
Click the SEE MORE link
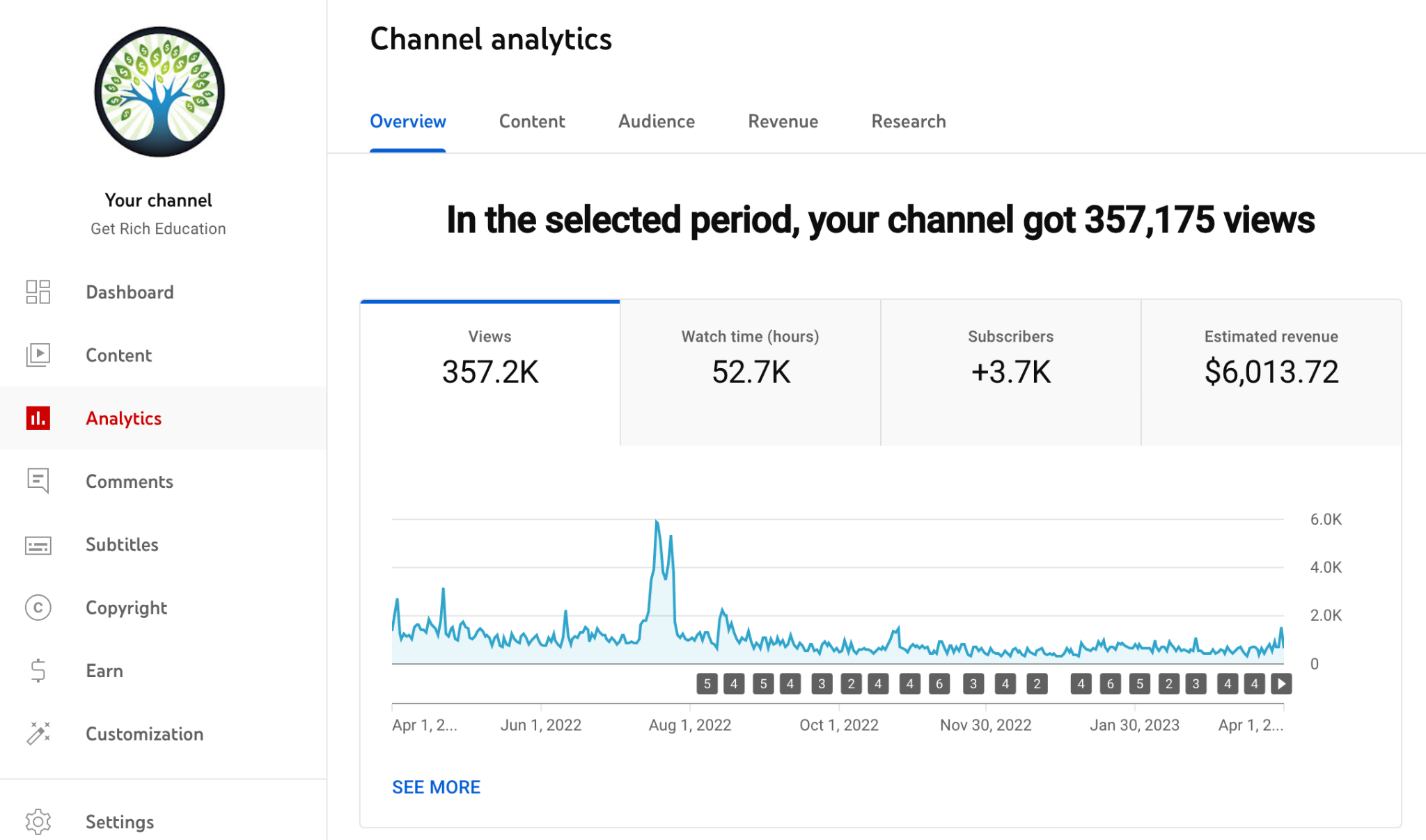tap(437, 787)
